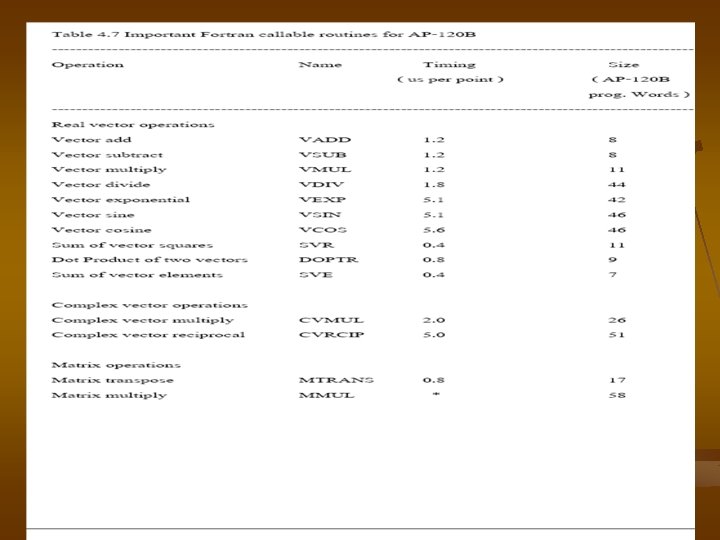The height and width of the screenshot is (540, 720).
Task: Click the 'Vector exponential' row label
Action: [x=121, y=200]
